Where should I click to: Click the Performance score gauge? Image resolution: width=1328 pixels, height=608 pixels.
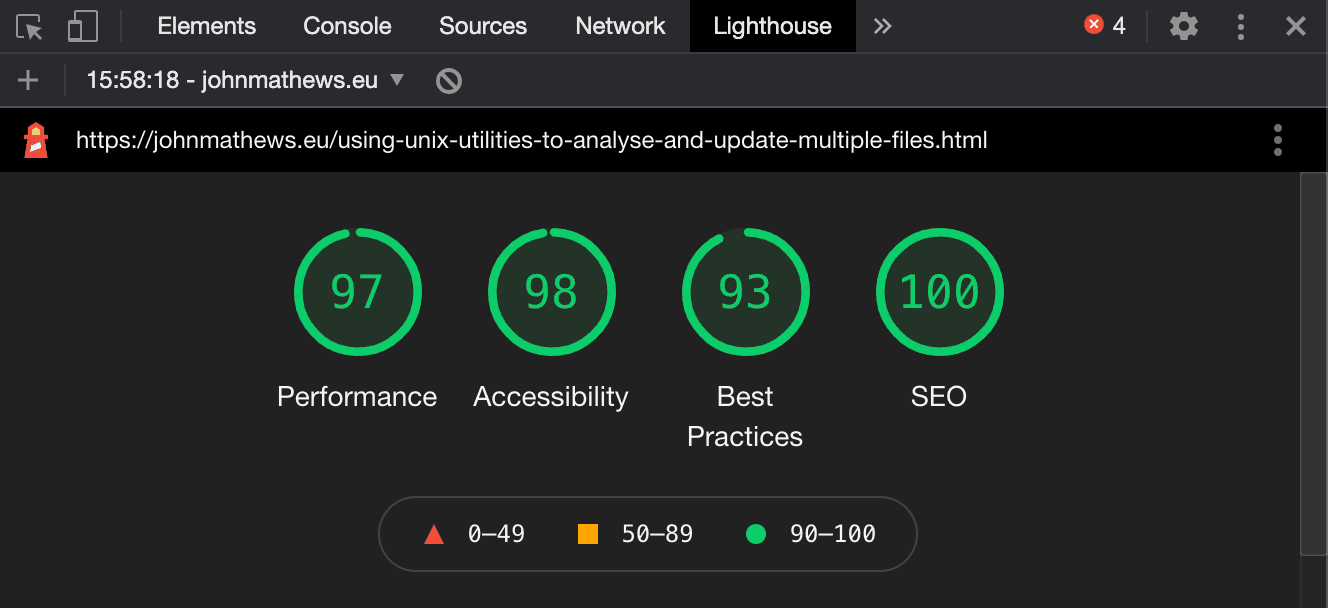357,292
